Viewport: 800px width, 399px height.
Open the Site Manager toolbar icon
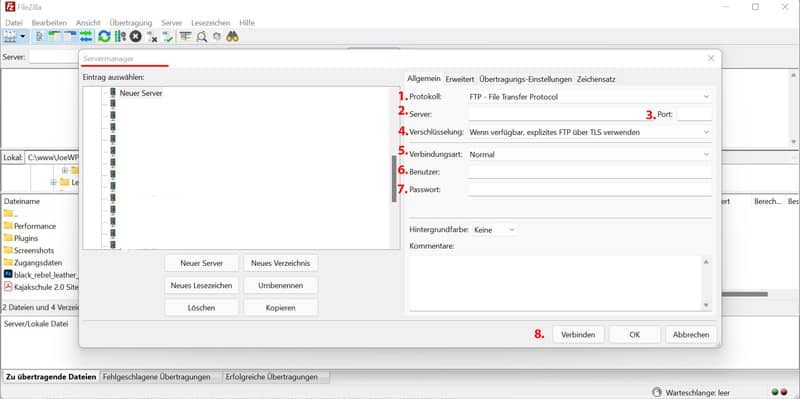(x=10, y=37)
